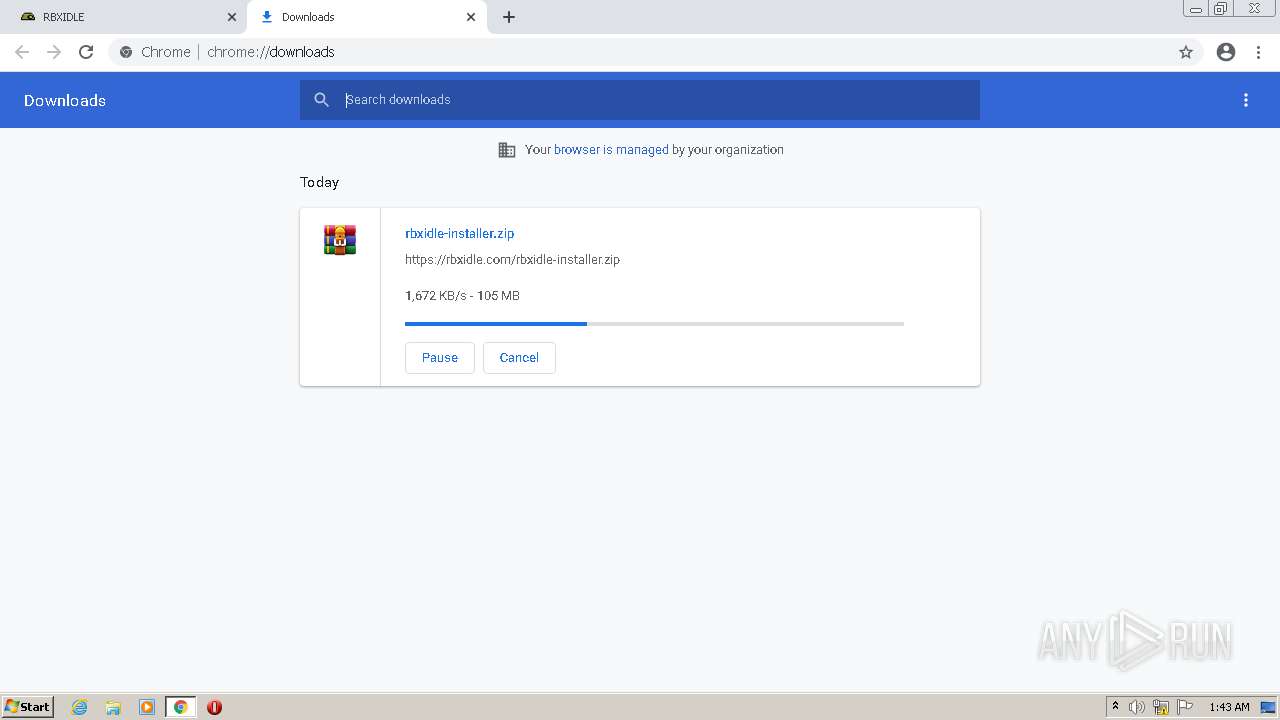Viewport: 1280px width, 720px height.
Task: Cancel the rbxidle-installer.zip download
Action: (x=519, y=358)
